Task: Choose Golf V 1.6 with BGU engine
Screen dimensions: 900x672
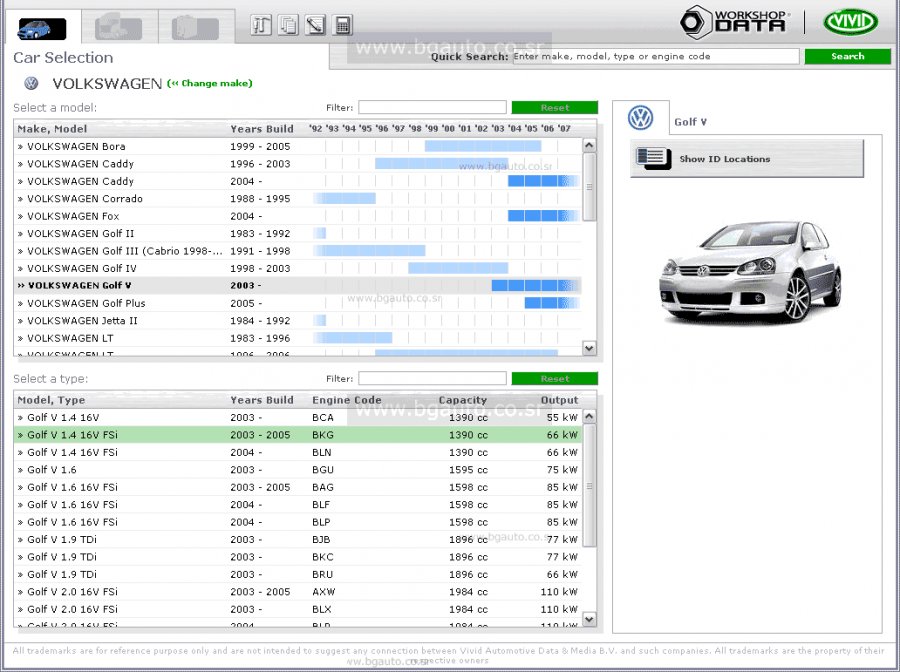Action: [297, 469]
